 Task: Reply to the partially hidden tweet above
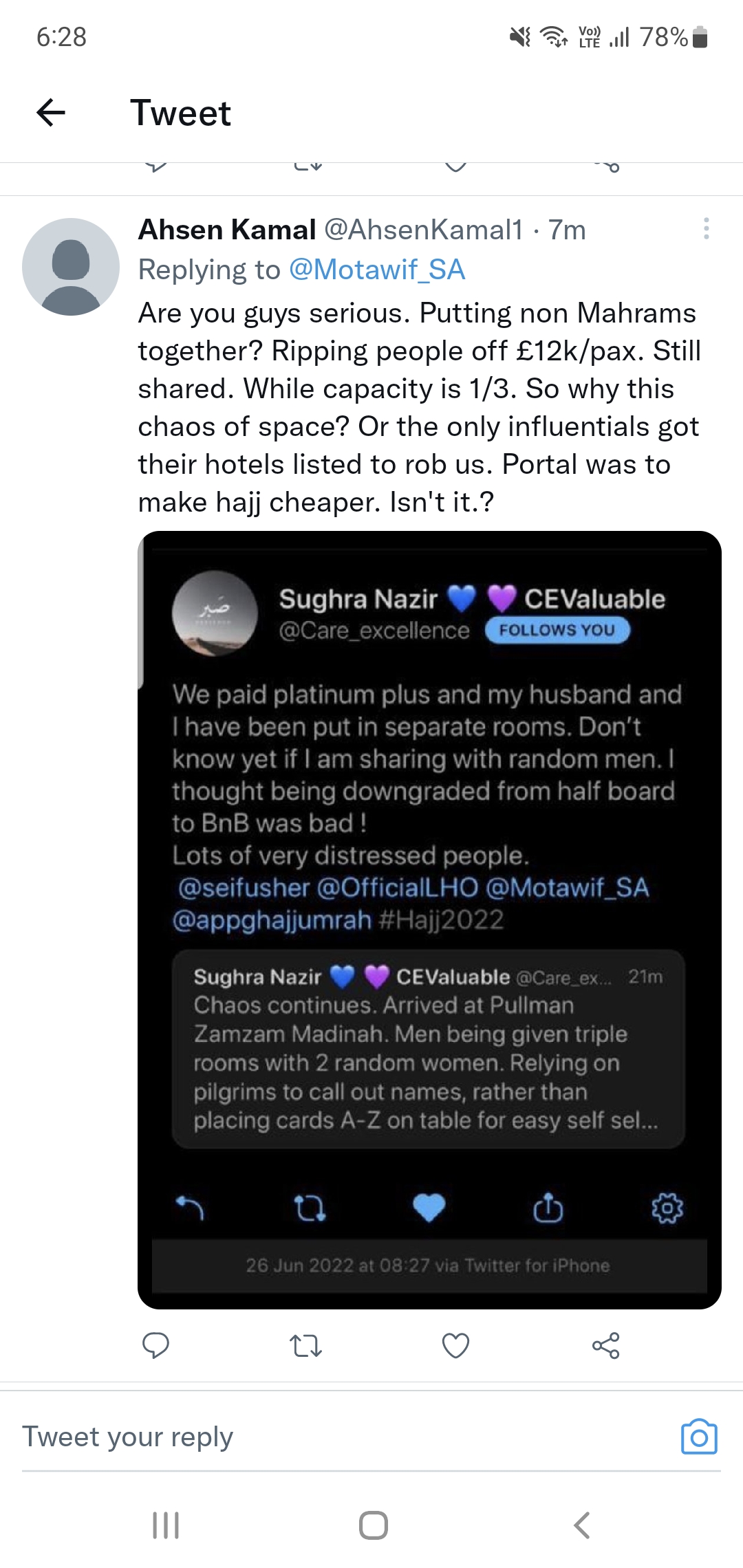click(157, 166)
